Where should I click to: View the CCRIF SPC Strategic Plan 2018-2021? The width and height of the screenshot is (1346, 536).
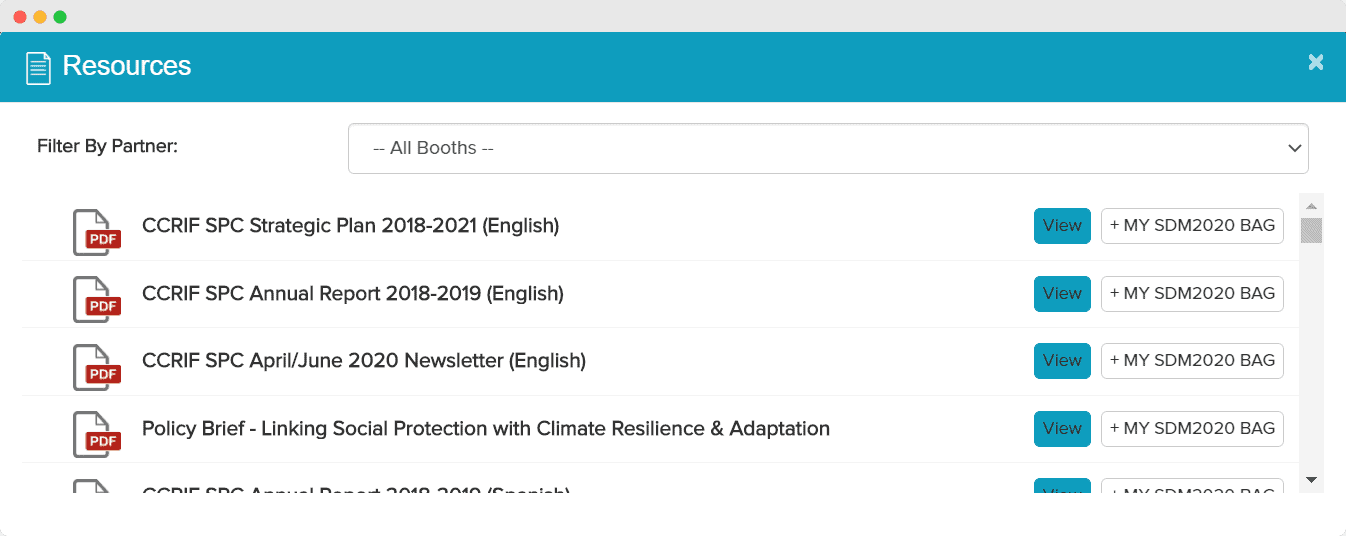1062,225
